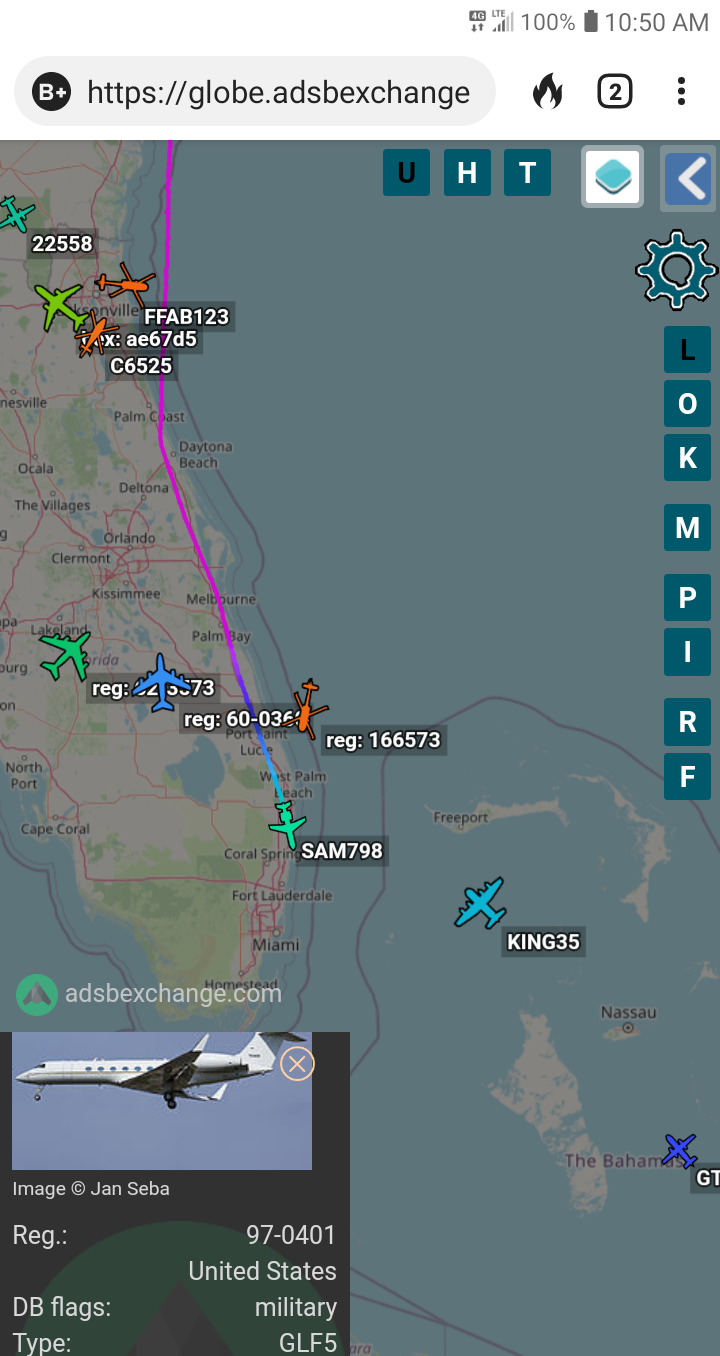Toggle the L labels button
Image resolution: width=720 pixels, height=1356 pixels.
tap(687, 349)
